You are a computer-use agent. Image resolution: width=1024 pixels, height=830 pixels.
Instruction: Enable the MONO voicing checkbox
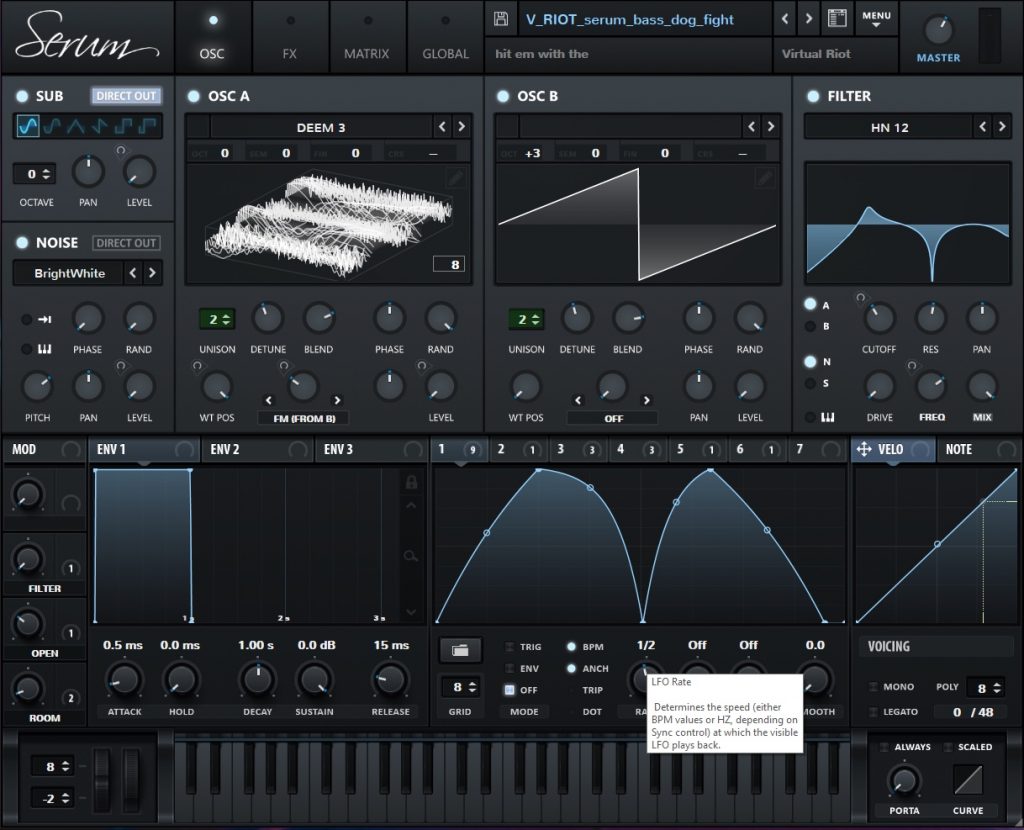point(875,687)
